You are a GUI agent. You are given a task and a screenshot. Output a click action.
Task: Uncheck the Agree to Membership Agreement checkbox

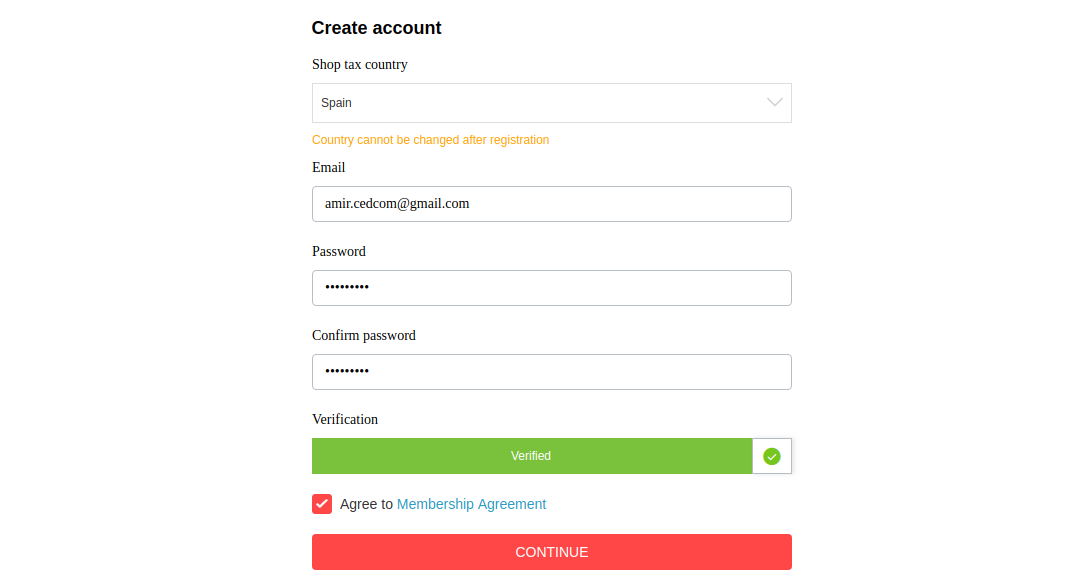tap(322, 504)
